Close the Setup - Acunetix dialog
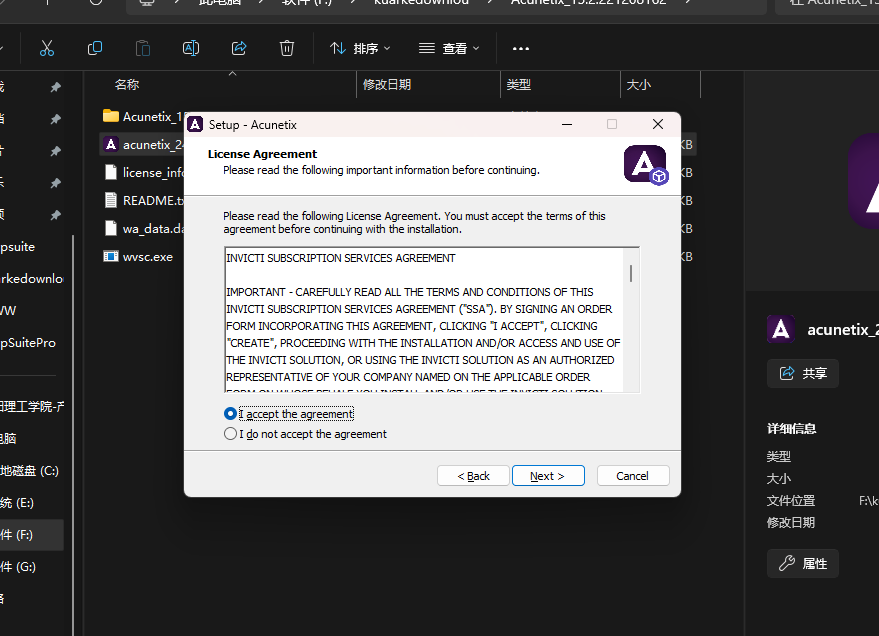The height and width of the screenshot is (636, 879). (658, 124)
